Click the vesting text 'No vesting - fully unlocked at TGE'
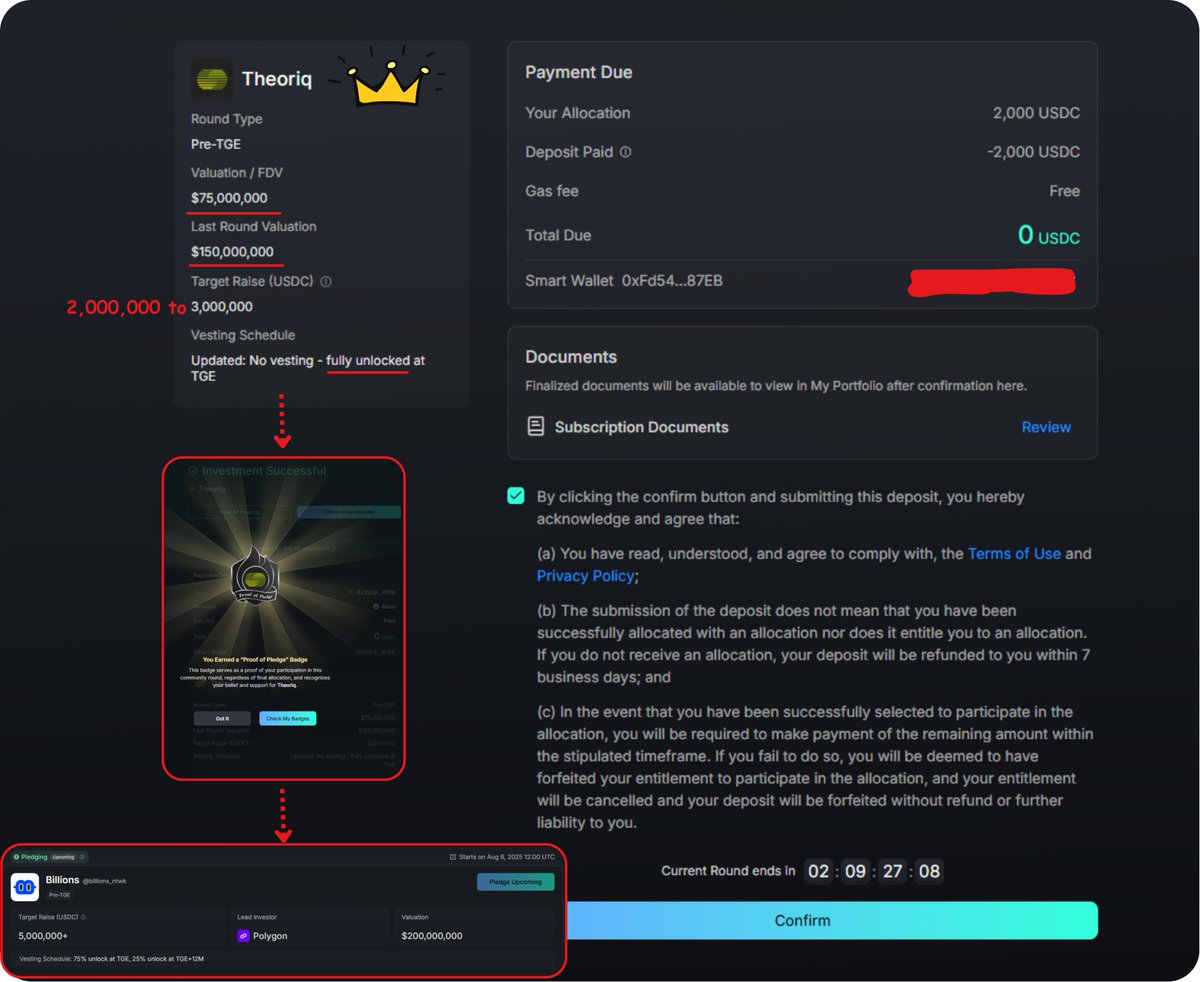 click(x=308, y=368)
